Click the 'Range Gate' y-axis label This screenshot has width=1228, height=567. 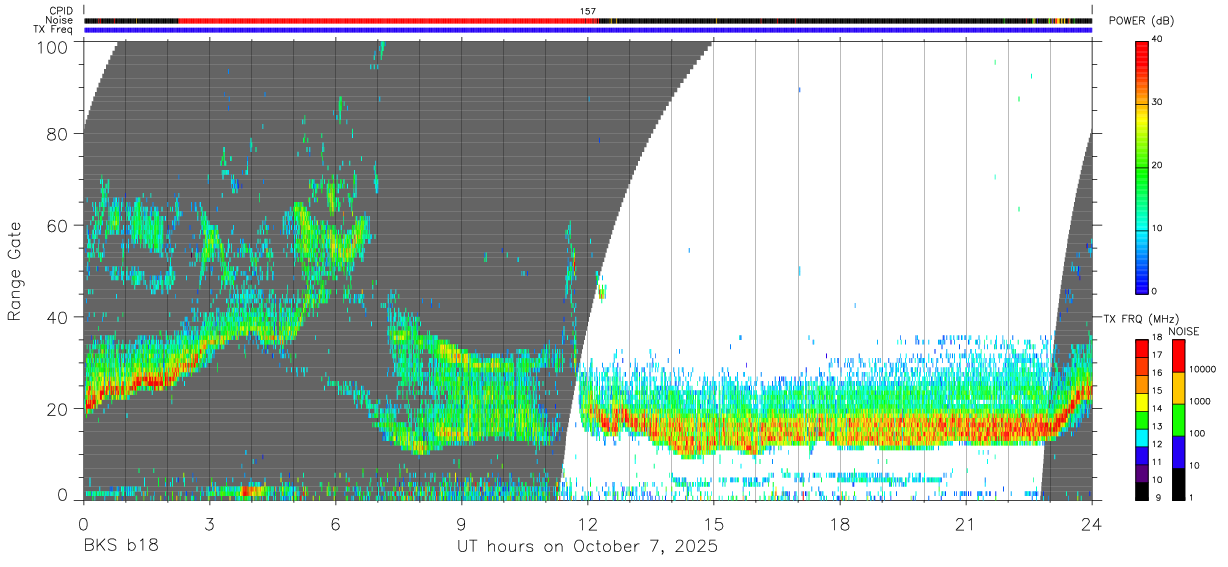(15, 270)
